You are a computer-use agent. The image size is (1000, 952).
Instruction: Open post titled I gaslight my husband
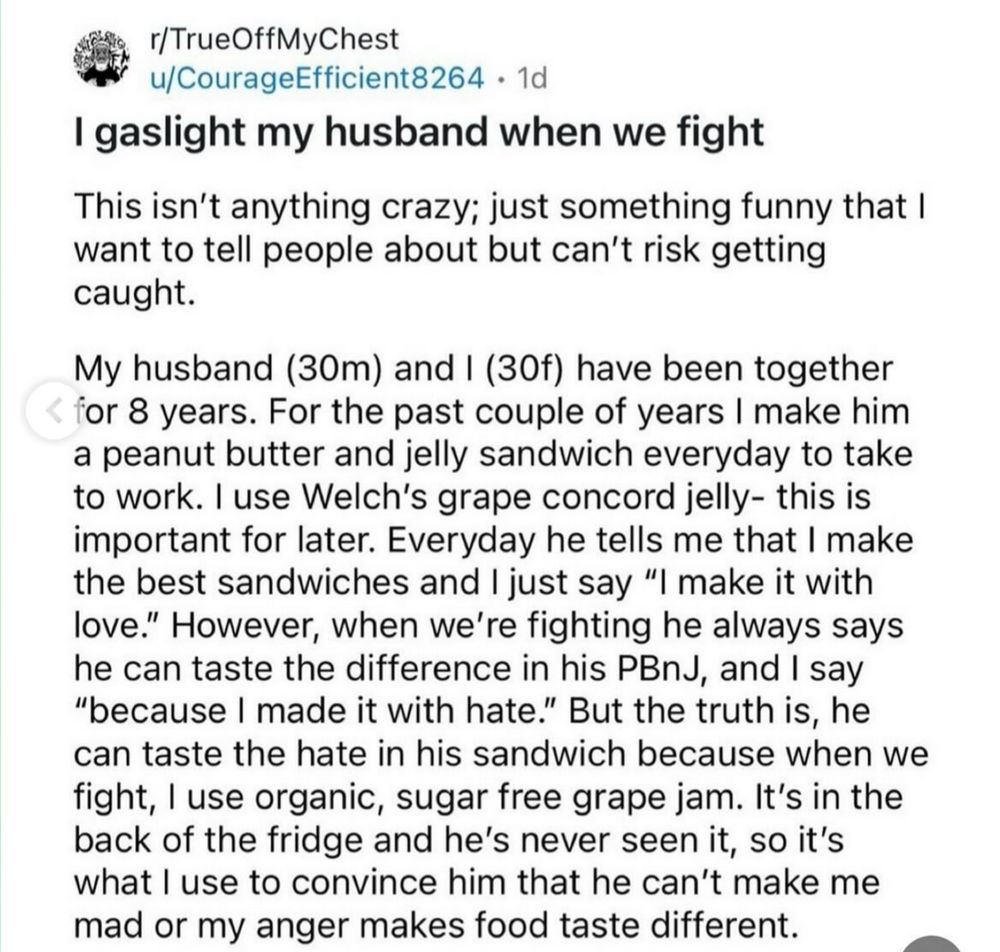[419, 133]
